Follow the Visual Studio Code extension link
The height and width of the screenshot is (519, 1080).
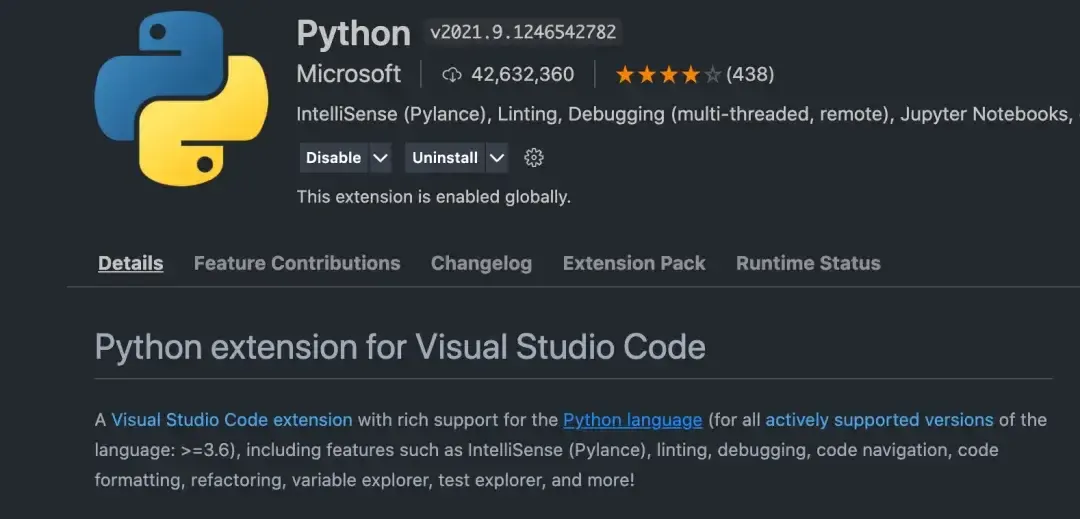pyautogui.click(x=232, y=420)
